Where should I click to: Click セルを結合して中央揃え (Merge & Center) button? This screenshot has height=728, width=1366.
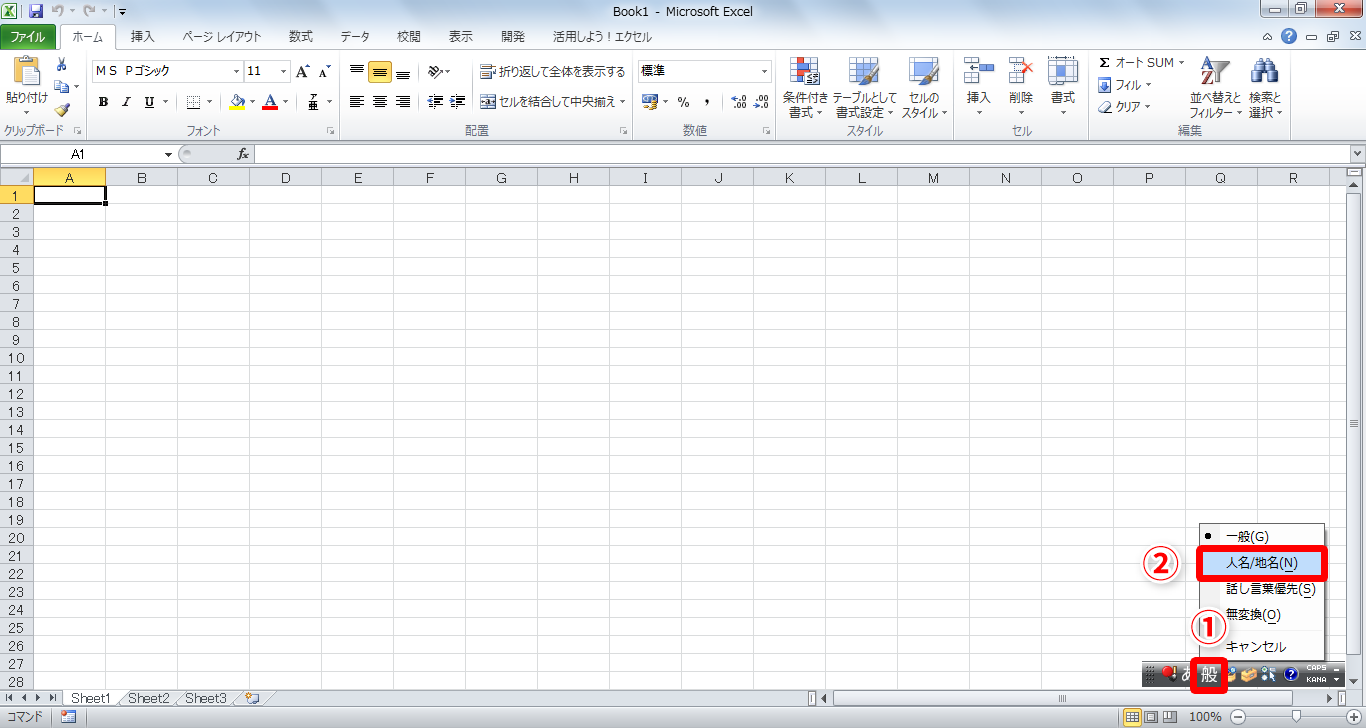click(552, 101)
